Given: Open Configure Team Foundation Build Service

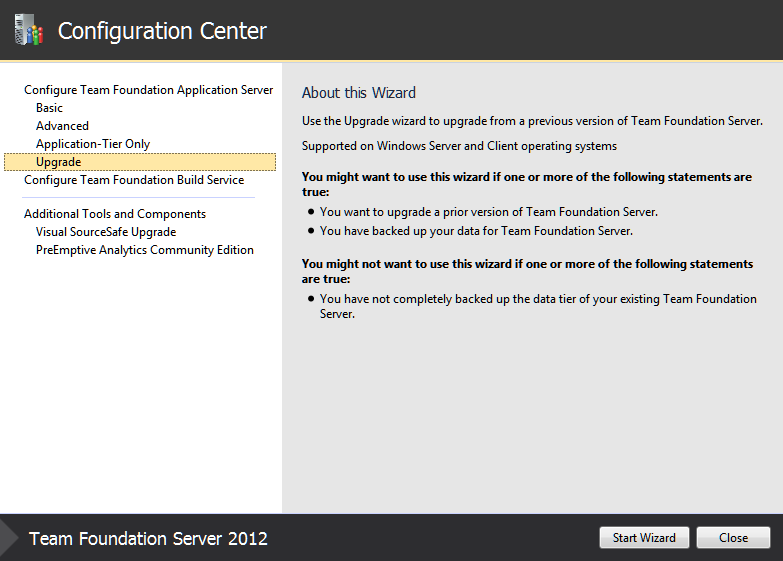Looking at the screenshot, I should click(134, 180).
